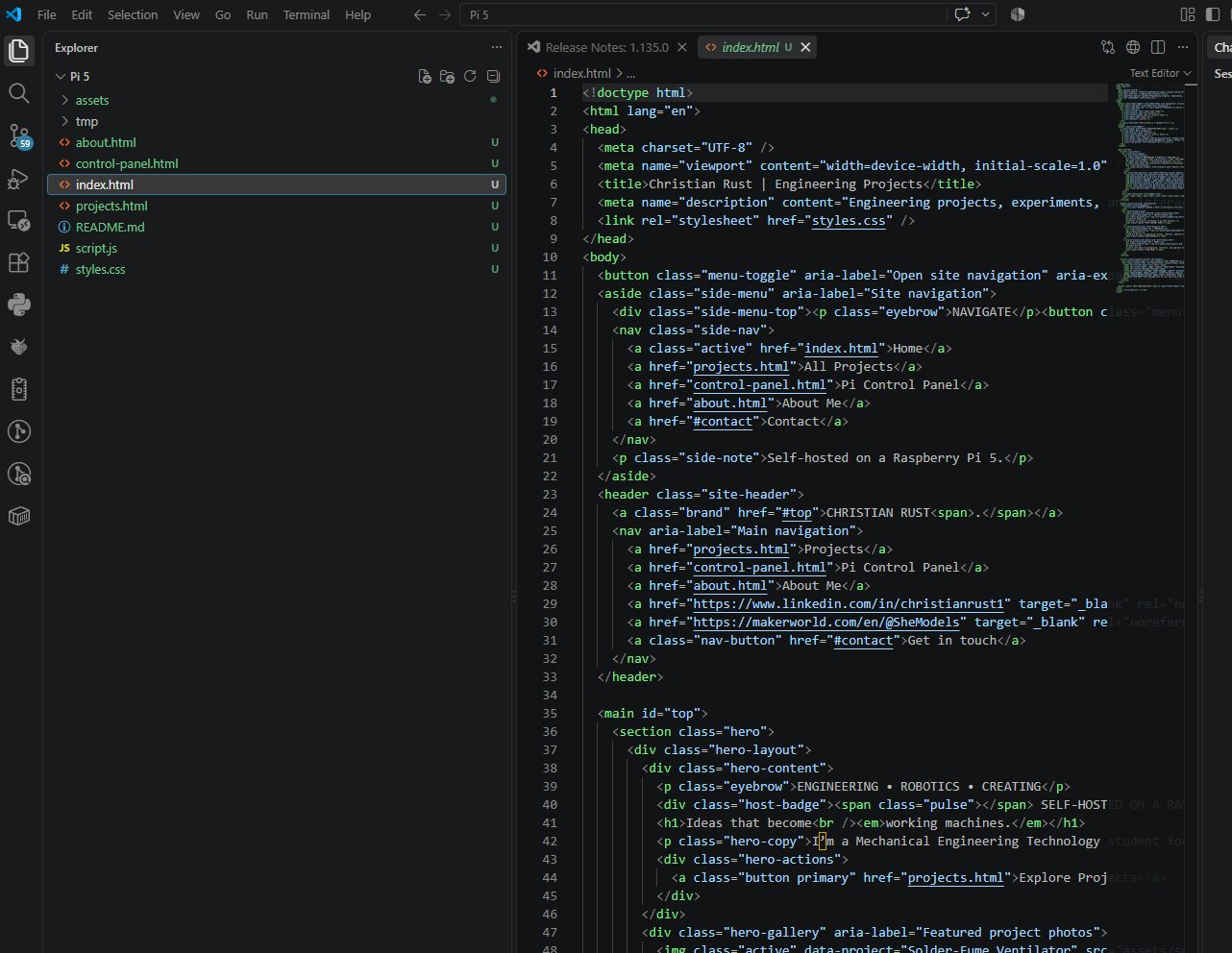1232x953 pixels.
Task: Open the Copilot chat sparkle icon
Action: point(962,14)
